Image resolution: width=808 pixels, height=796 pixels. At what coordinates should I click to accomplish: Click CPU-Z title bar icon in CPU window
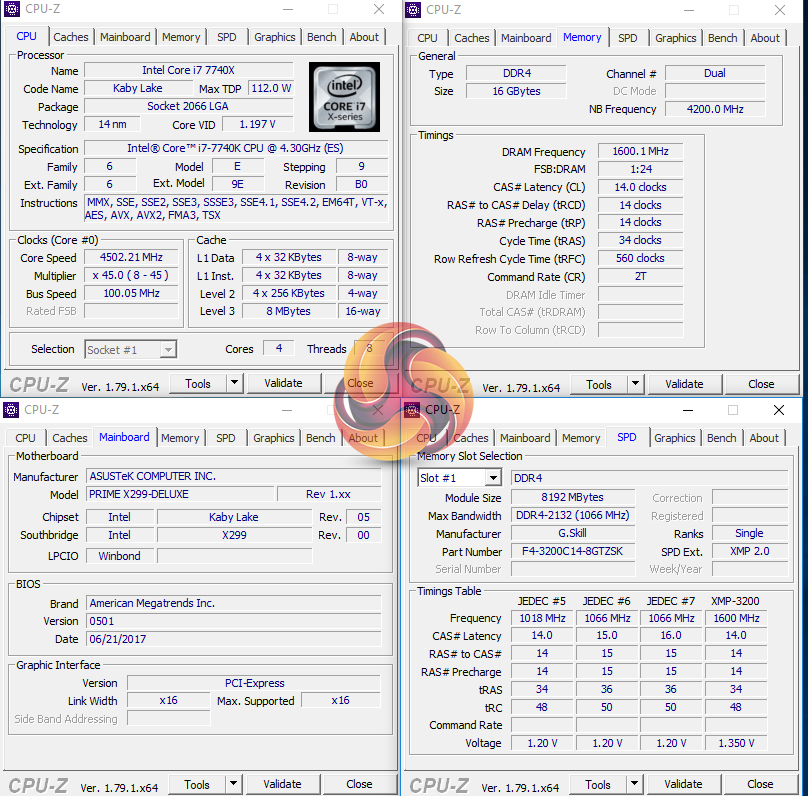coord(12,10)
